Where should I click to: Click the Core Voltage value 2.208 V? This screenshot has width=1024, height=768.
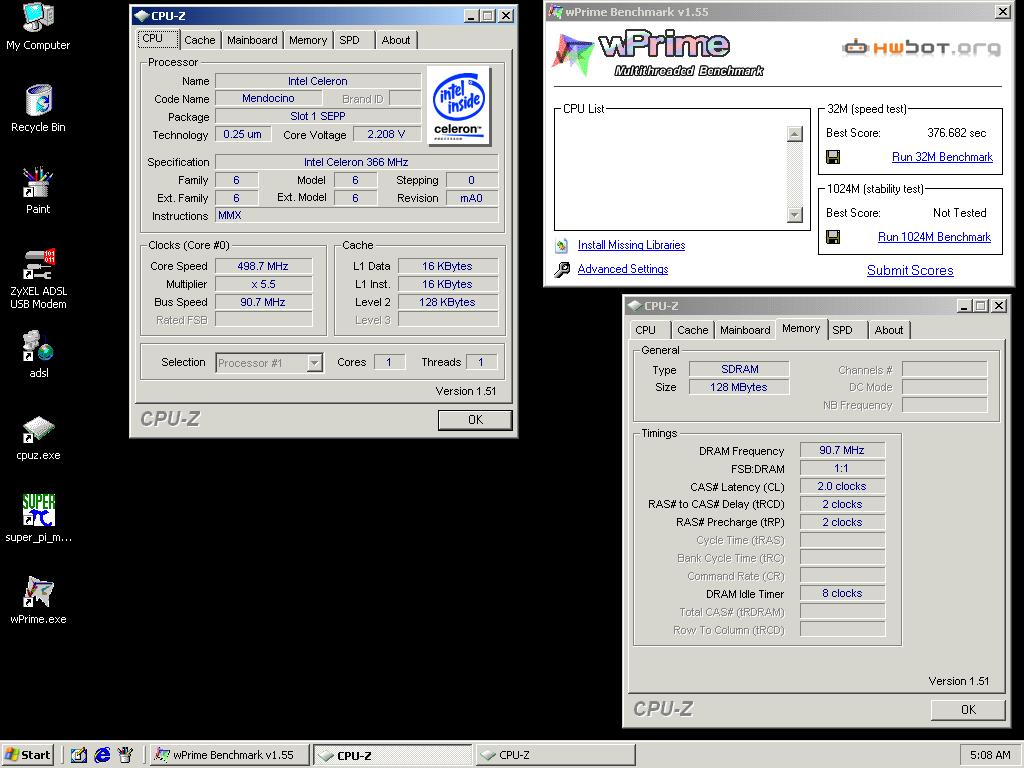[x=386, y=134]
